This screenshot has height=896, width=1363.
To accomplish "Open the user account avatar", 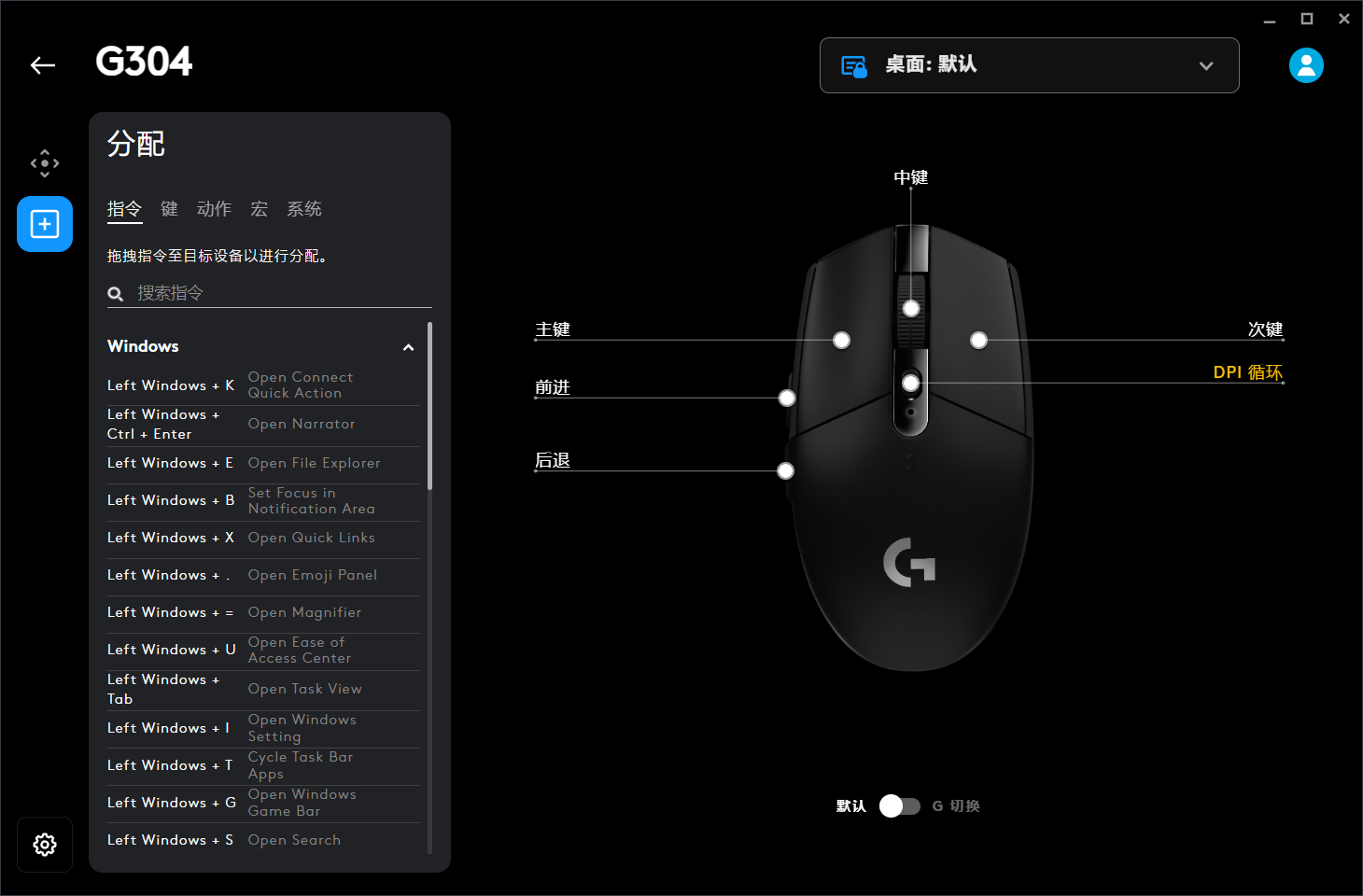I will tap(1306, 65).
